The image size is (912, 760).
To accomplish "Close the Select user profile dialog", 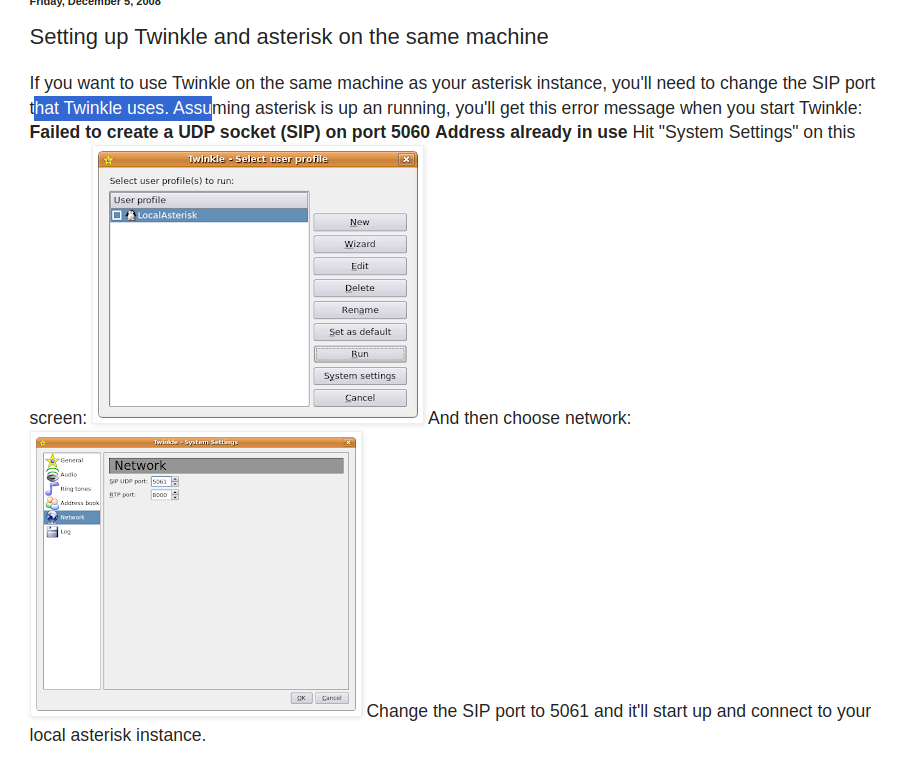I will pyautogui.click(x=405, y=159).
